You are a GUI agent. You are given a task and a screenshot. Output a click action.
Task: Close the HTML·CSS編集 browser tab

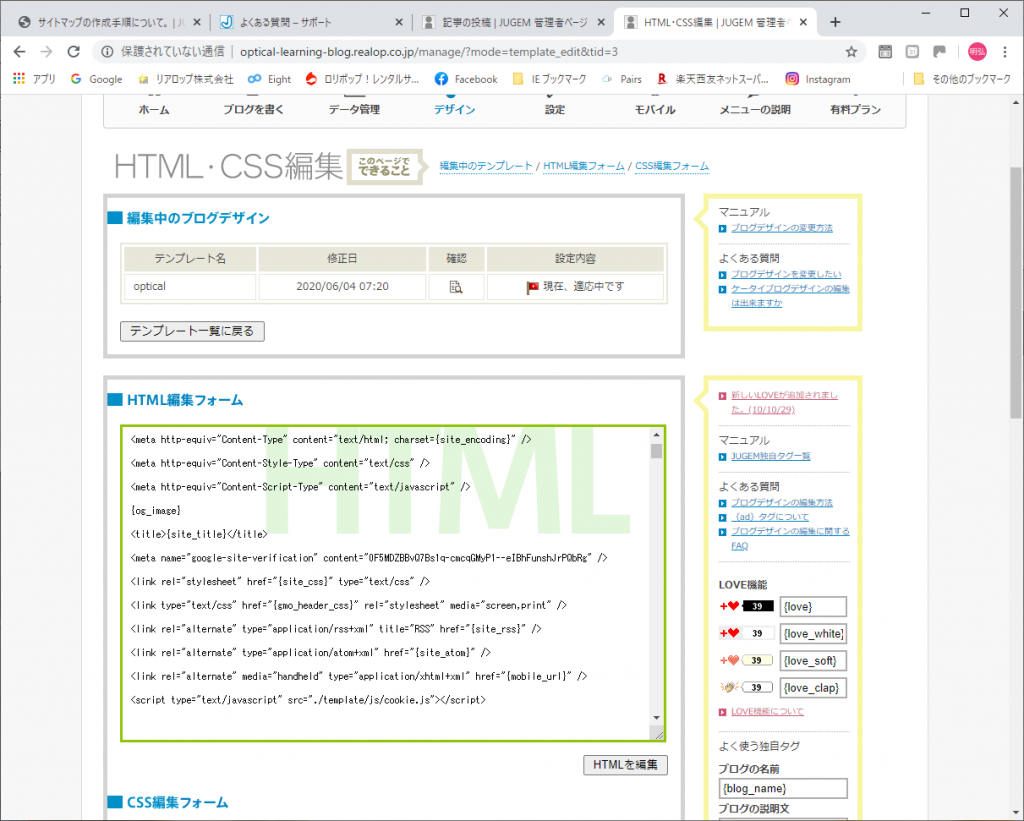click(803, 22)
